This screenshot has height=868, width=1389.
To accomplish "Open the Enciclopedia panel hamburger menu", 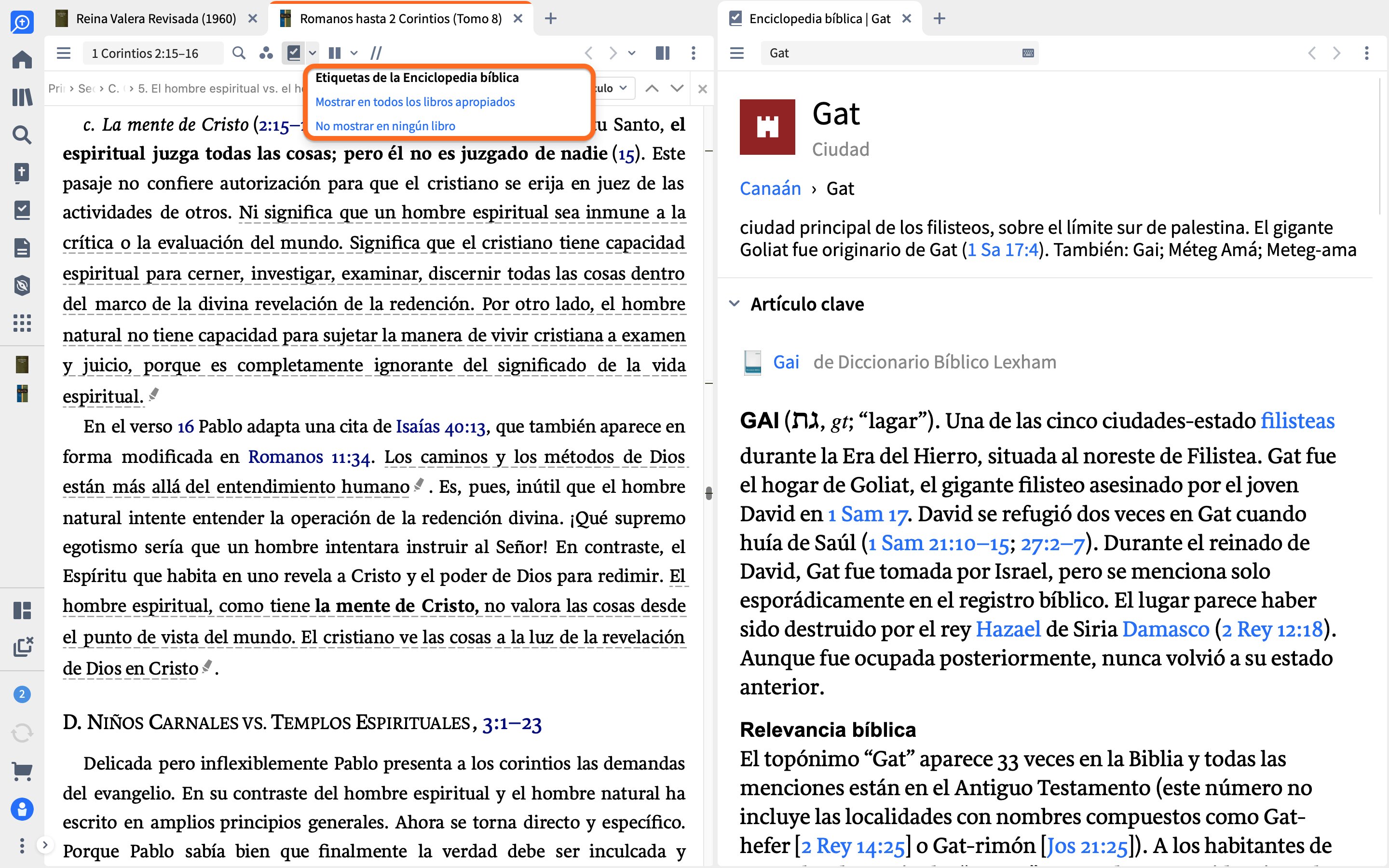I will [737, 54].
